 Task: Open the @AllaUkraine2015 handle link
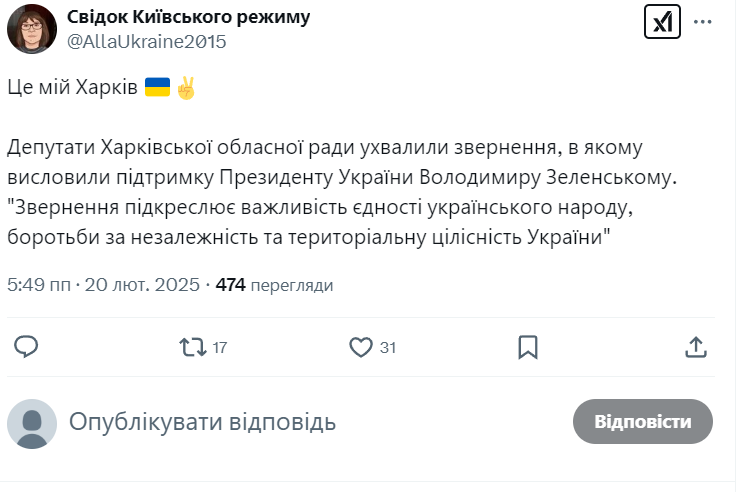146,41
